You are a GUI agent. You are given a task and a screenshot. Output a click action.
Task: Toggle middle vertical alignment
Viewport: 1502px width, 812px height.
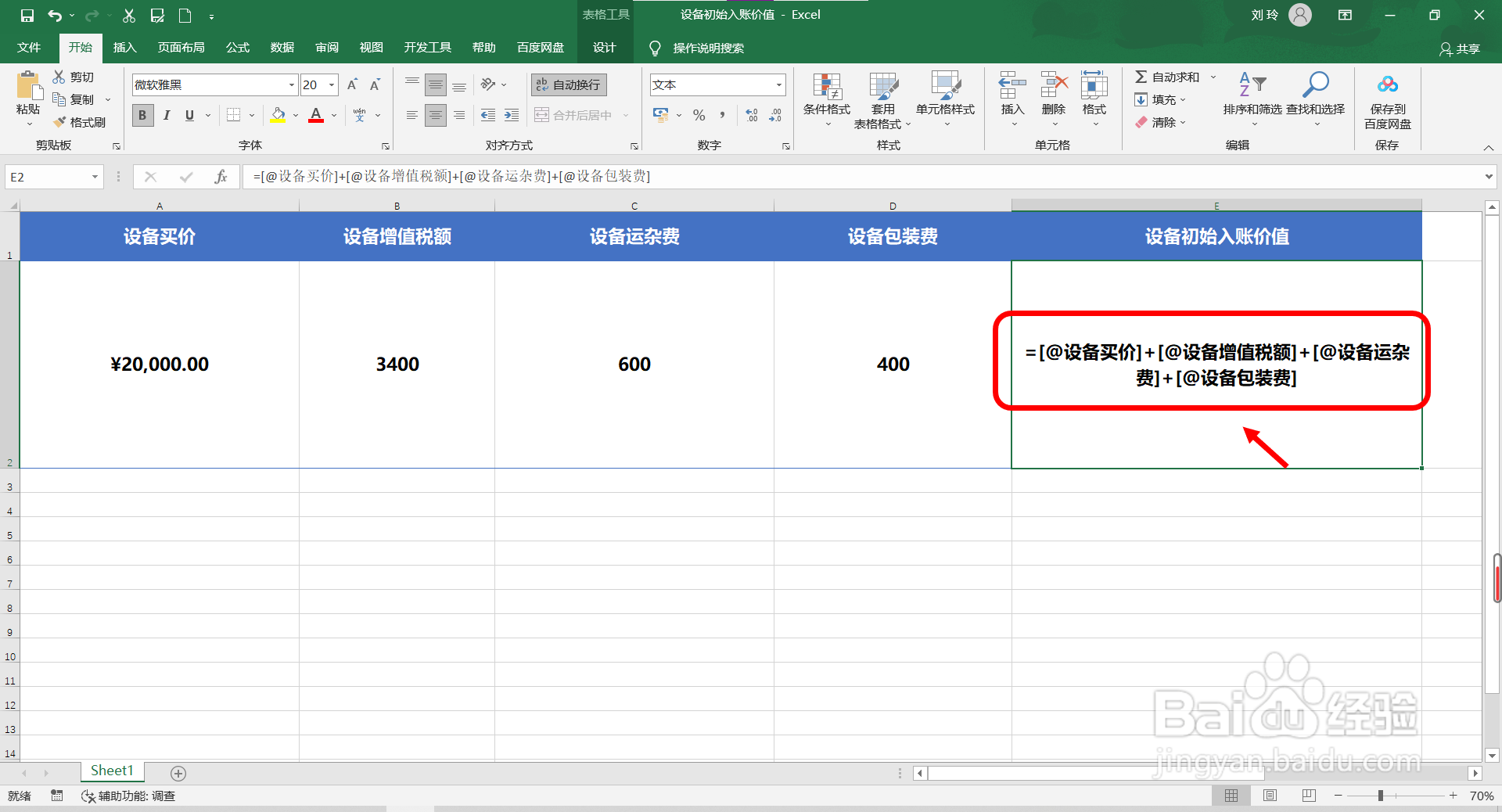[x=436, y=84]
